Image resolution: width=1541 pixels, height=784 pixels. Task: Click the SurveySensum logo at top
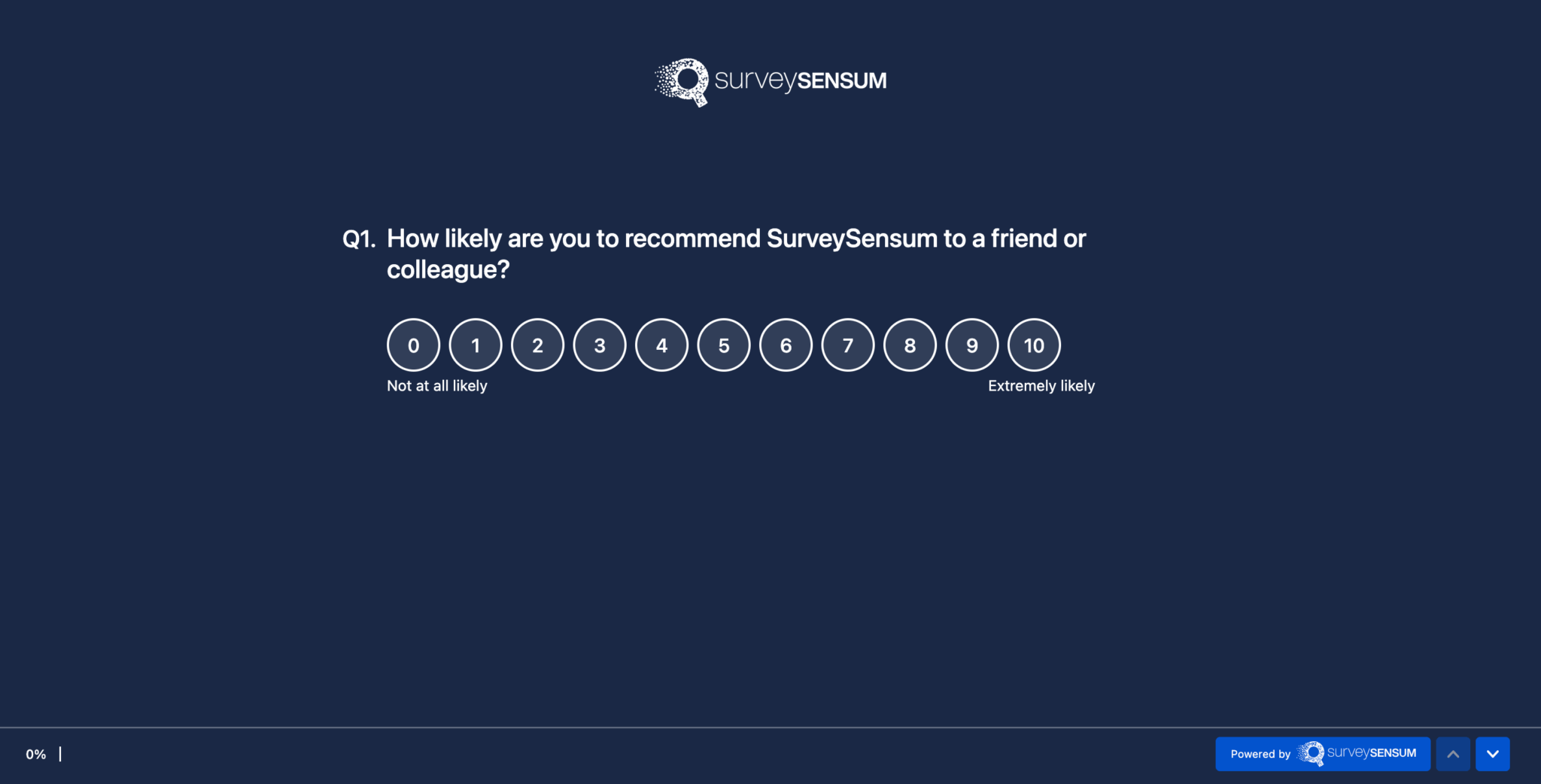tap(770, 82)
